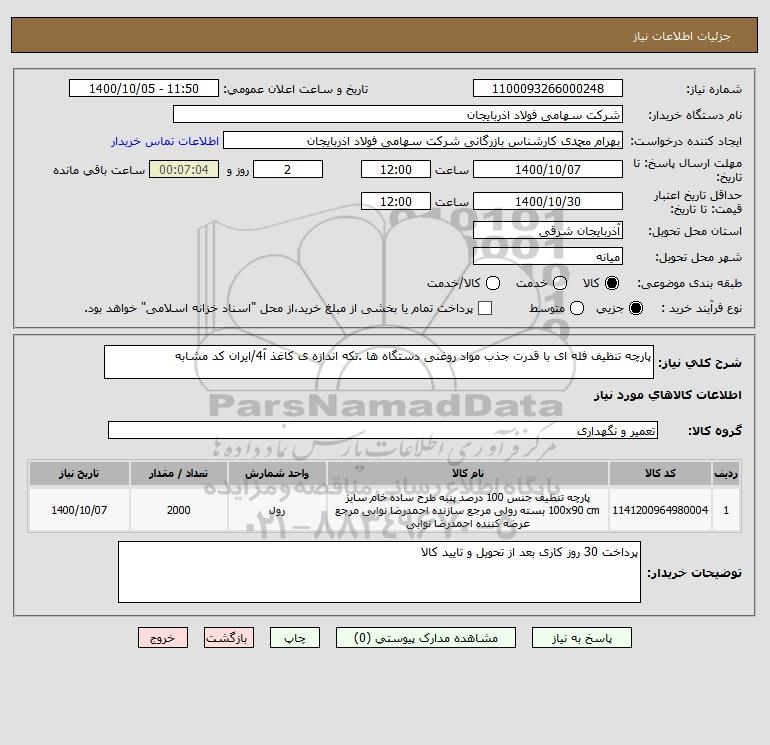Click the requester field بهرام مجدی کارشناس بازرگانی
Viewport: 770px width, 745px height.
[x=423, y=141]
